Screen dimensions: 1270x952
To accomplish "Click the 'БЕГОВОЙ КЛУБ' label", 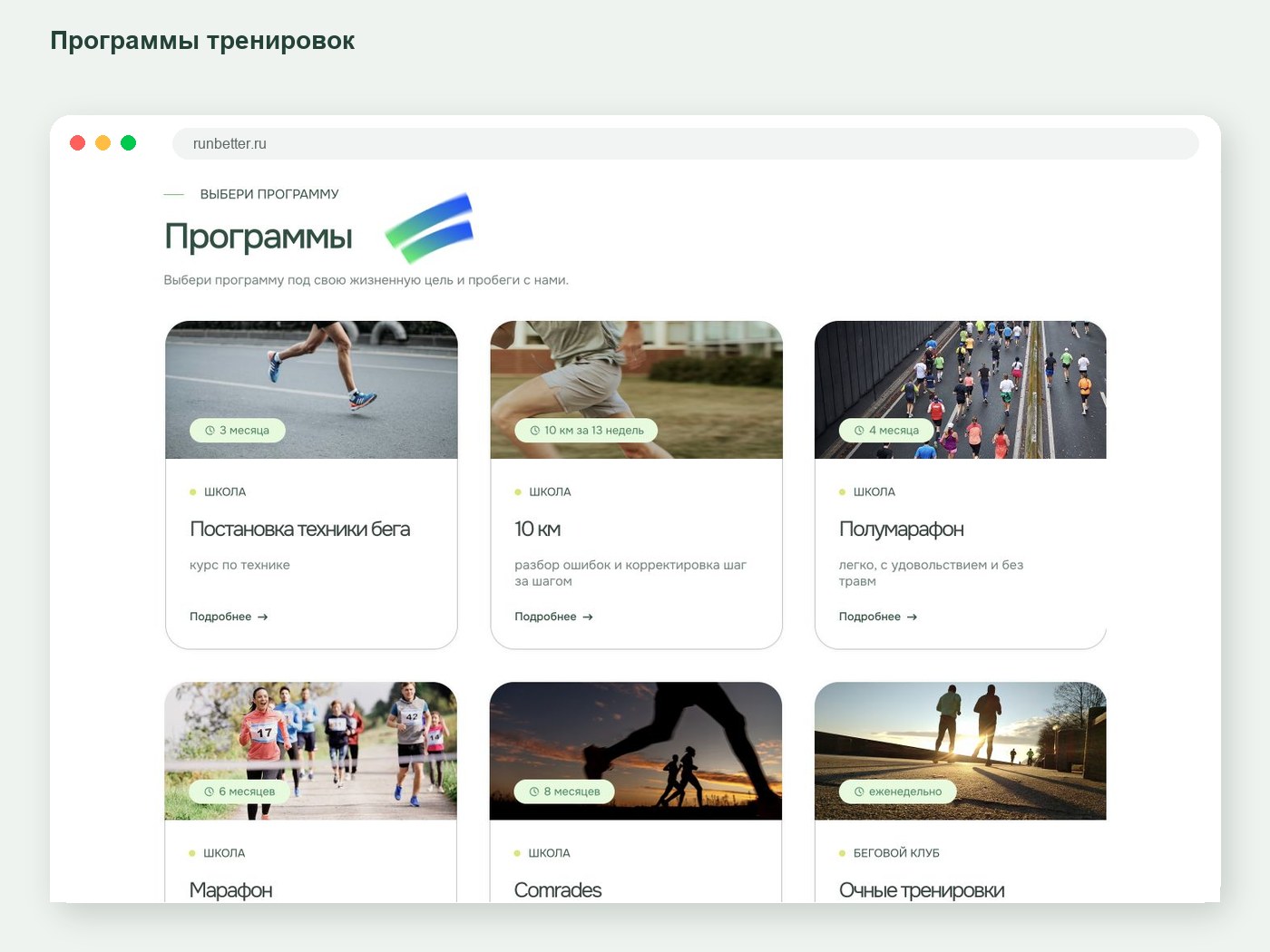I will pyautogui.click(x=896, y=853).
